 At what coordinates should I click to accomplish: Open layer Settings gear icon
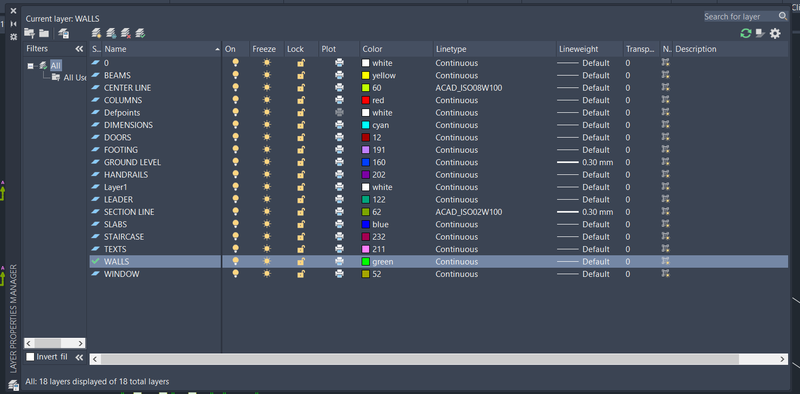pos(775,34)
